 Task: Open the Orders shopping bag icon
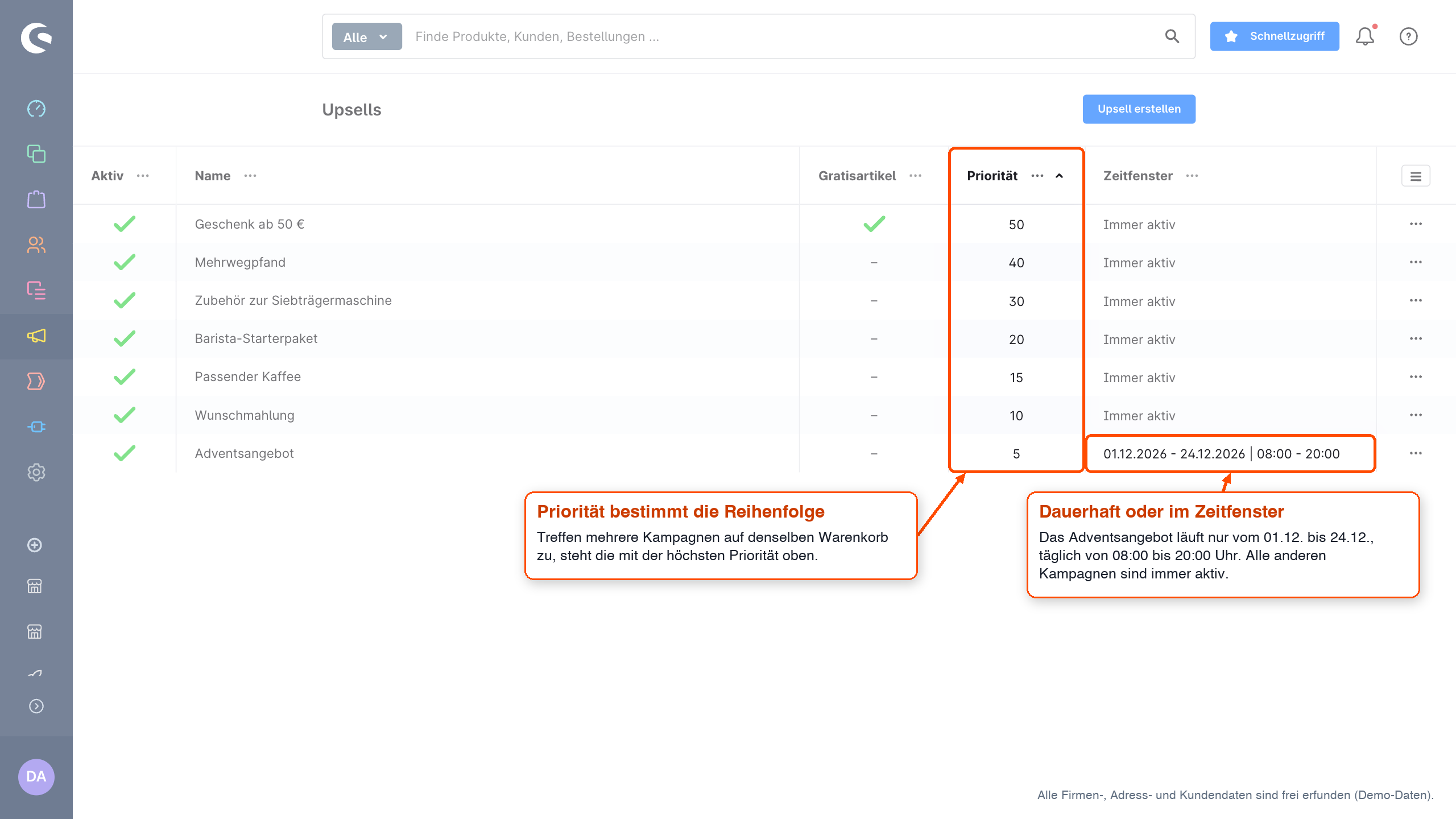click(x=36, y=199)
